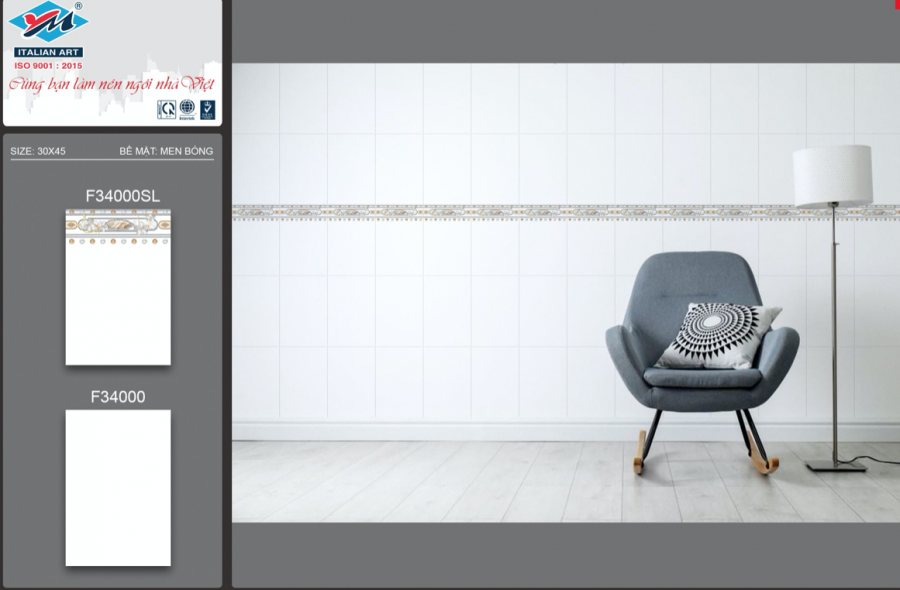The width and height of the screenshot is (900, 590).
Task: Click the UKAS checkmark certification icon
Action: pos(207,109)
